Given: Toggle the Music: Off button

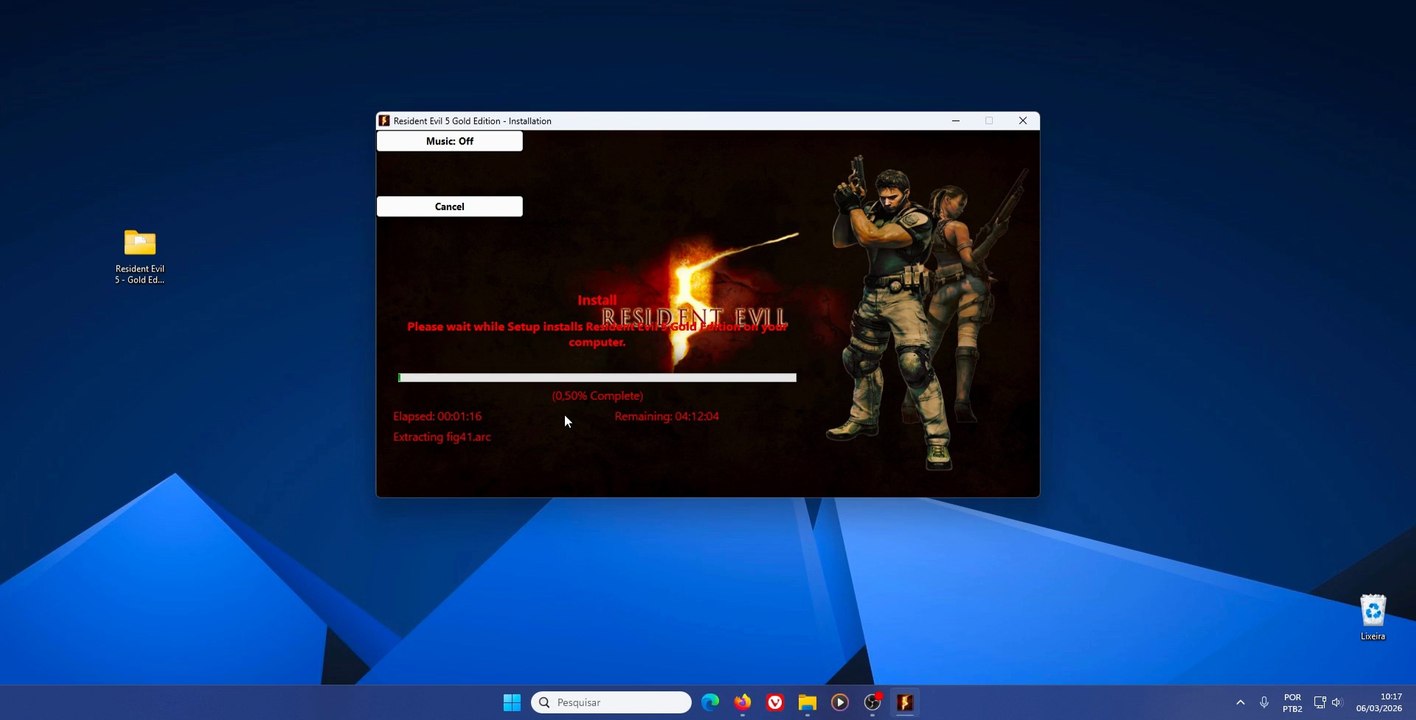Looking at the screenshot, I should point(449,141).
